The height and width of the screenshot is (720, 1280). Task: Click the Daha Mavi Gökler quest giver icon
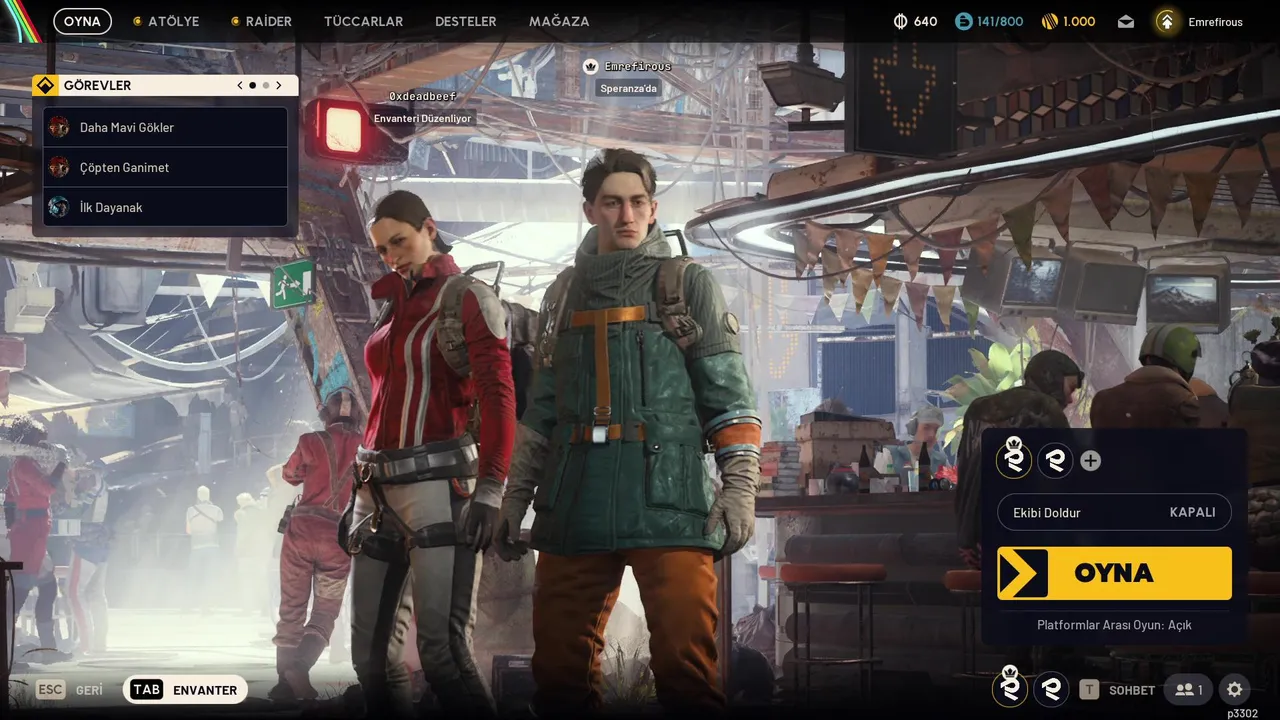pyautogui.click(x=59, y=127)
